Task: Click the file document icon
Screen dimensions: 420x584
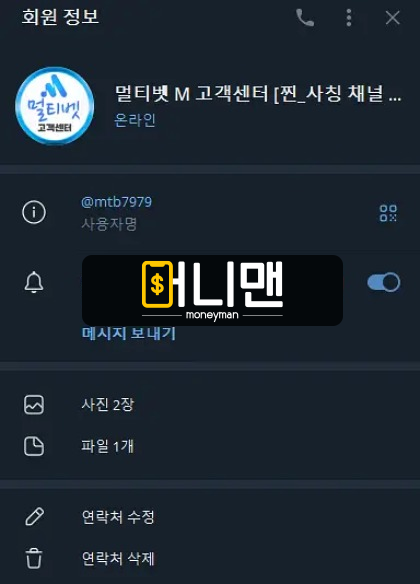Action: (34, 446)
